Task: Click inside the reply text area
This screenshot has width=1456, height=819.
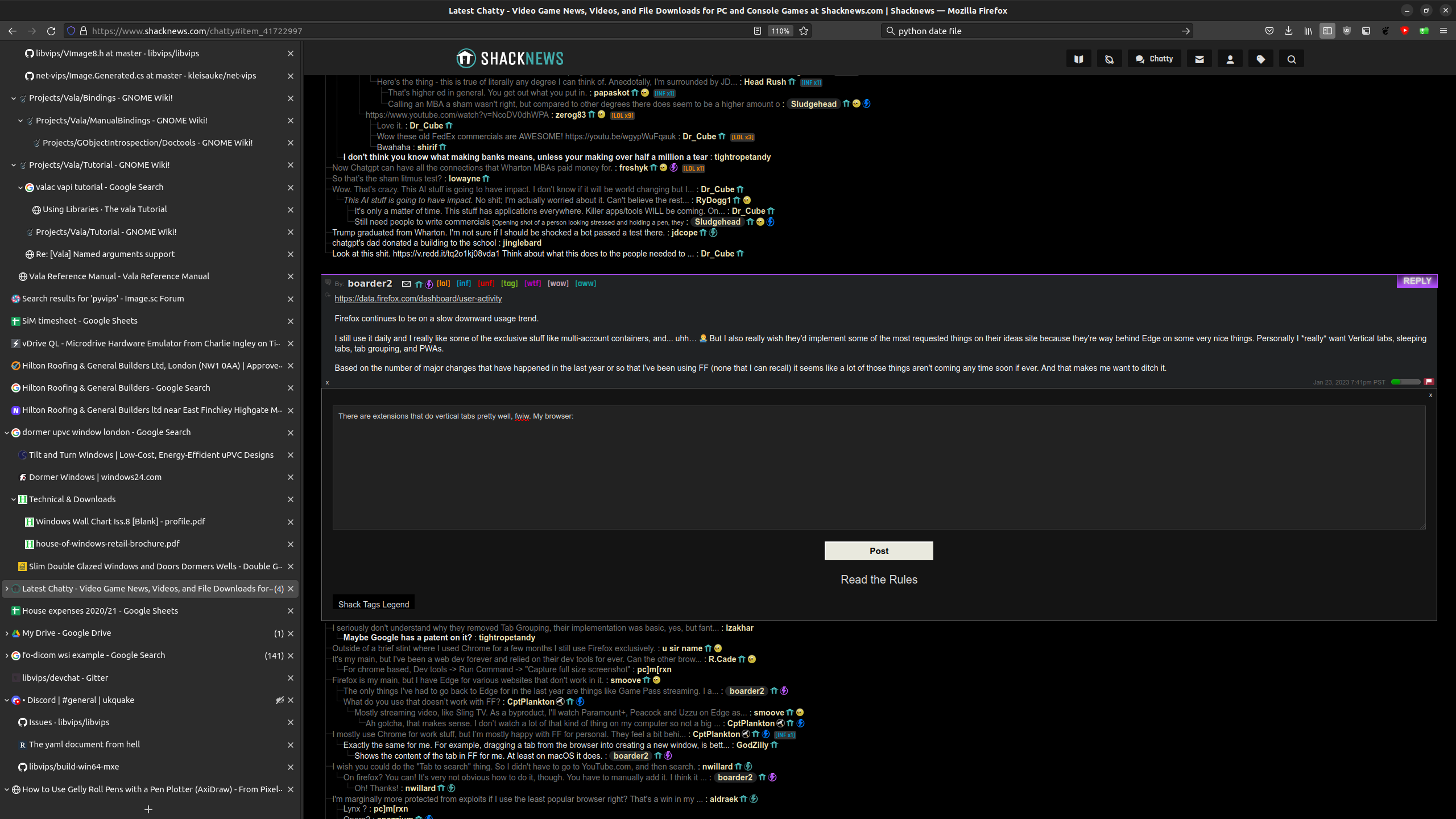Action: (x=879, y=467)
